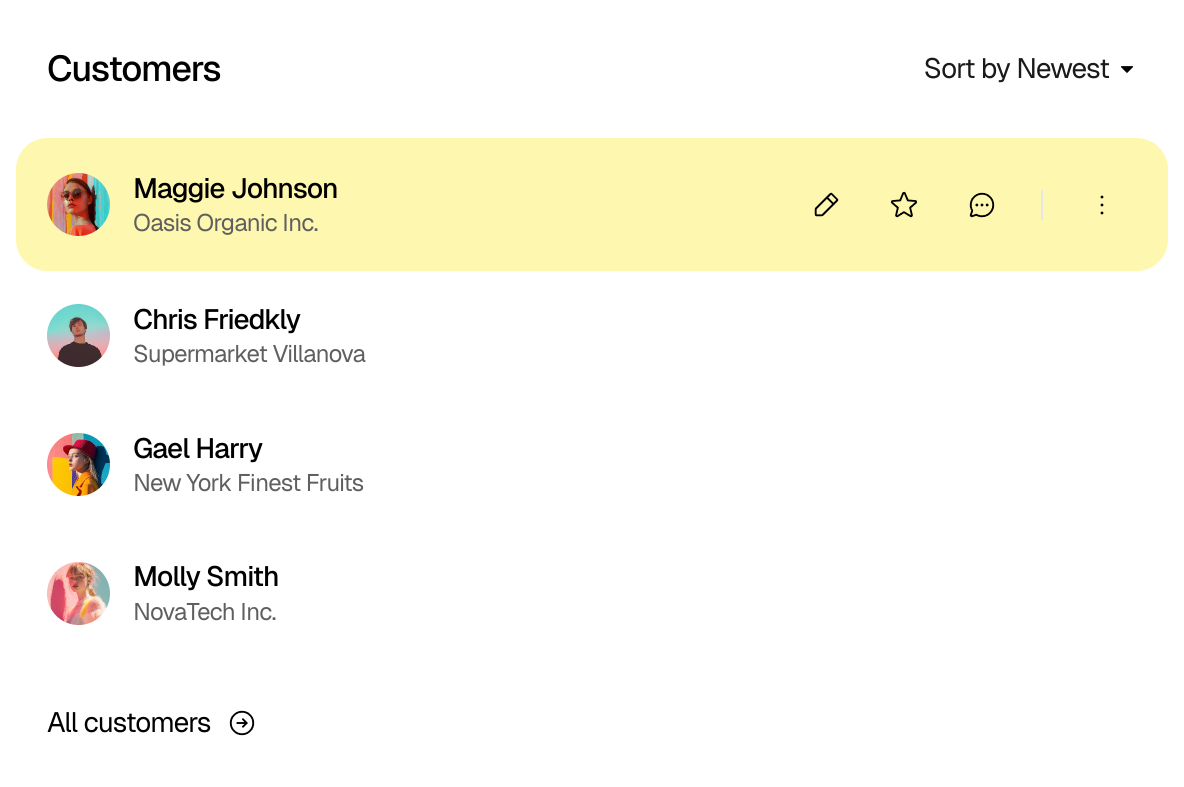
Task: Click the pencil edit icon for Maggie Johnson
Action: (x=825, y=204)
